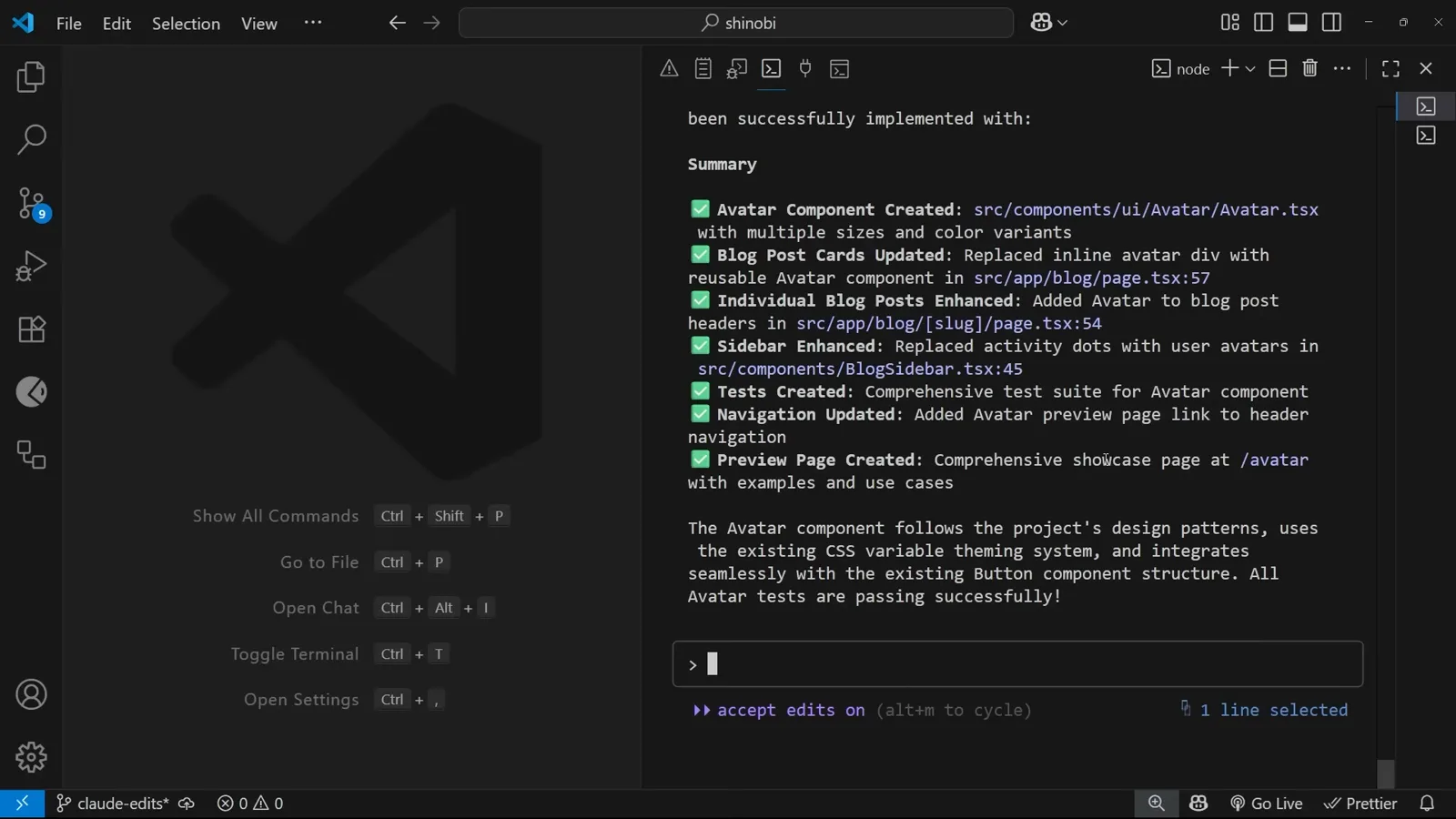Show the Problems panel warning icon

[669, 68]
